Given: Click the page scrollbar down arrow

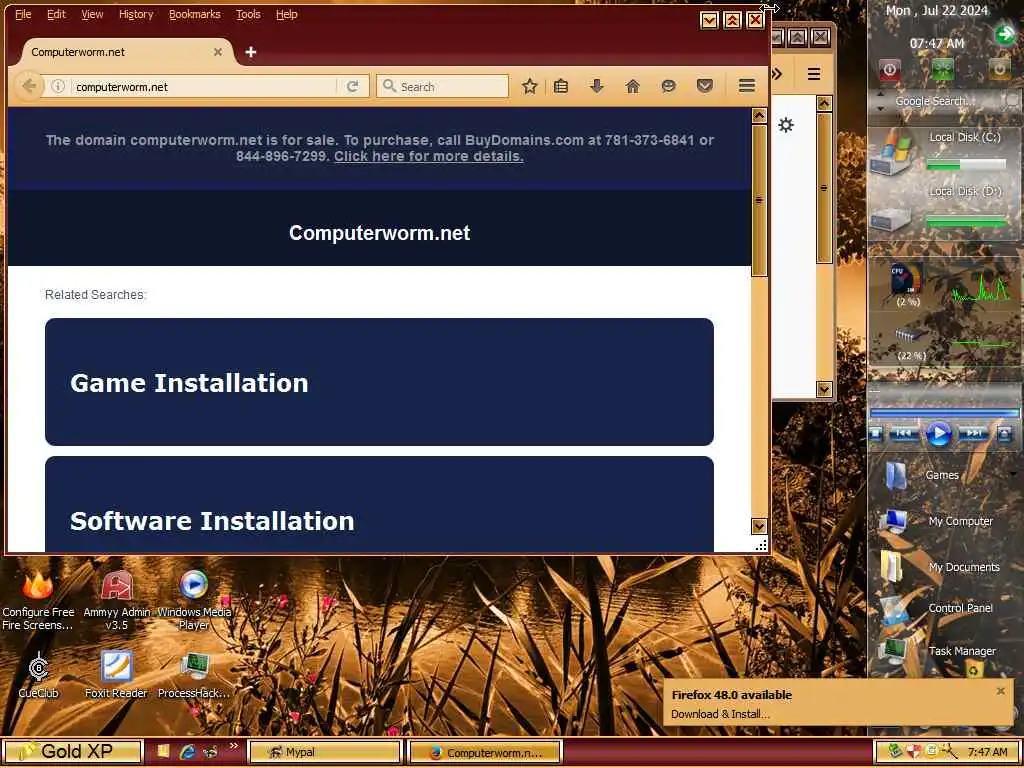Looking at the screenshot, I should click(x=759, y=526).
